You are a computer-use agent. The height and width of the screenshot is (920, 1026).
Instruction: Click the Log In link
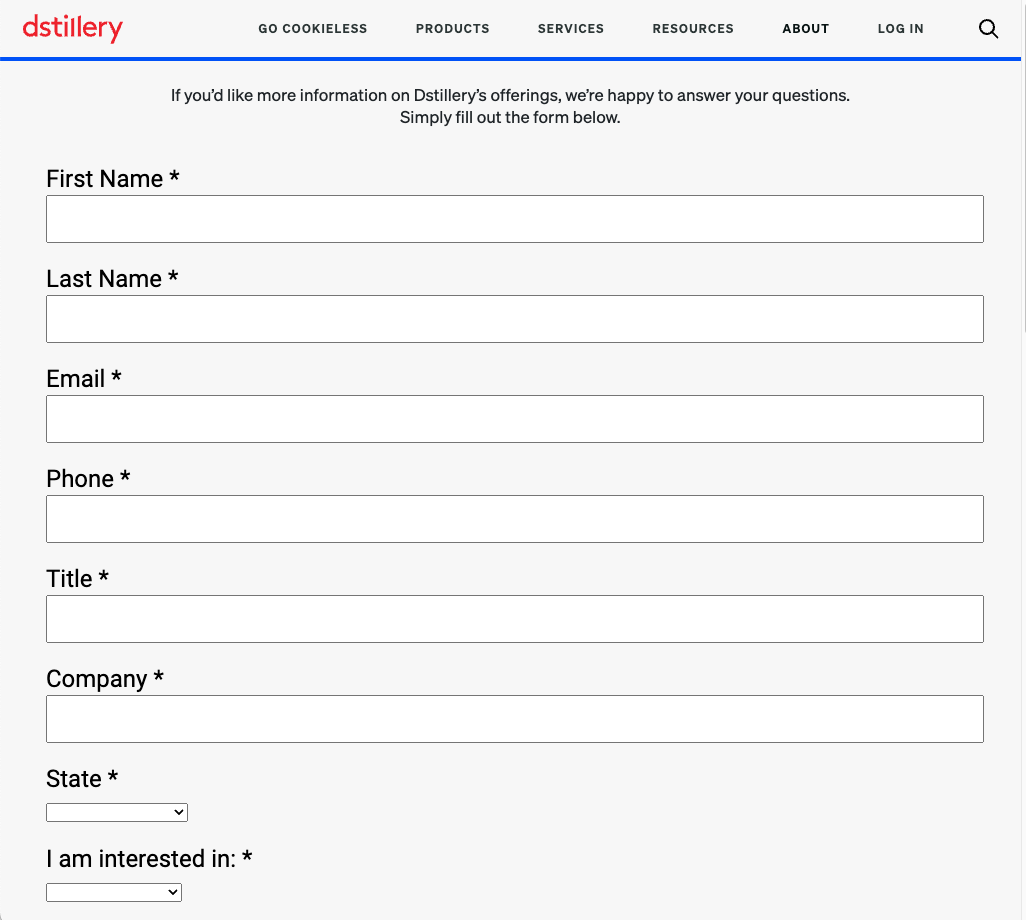pos(900,29)
